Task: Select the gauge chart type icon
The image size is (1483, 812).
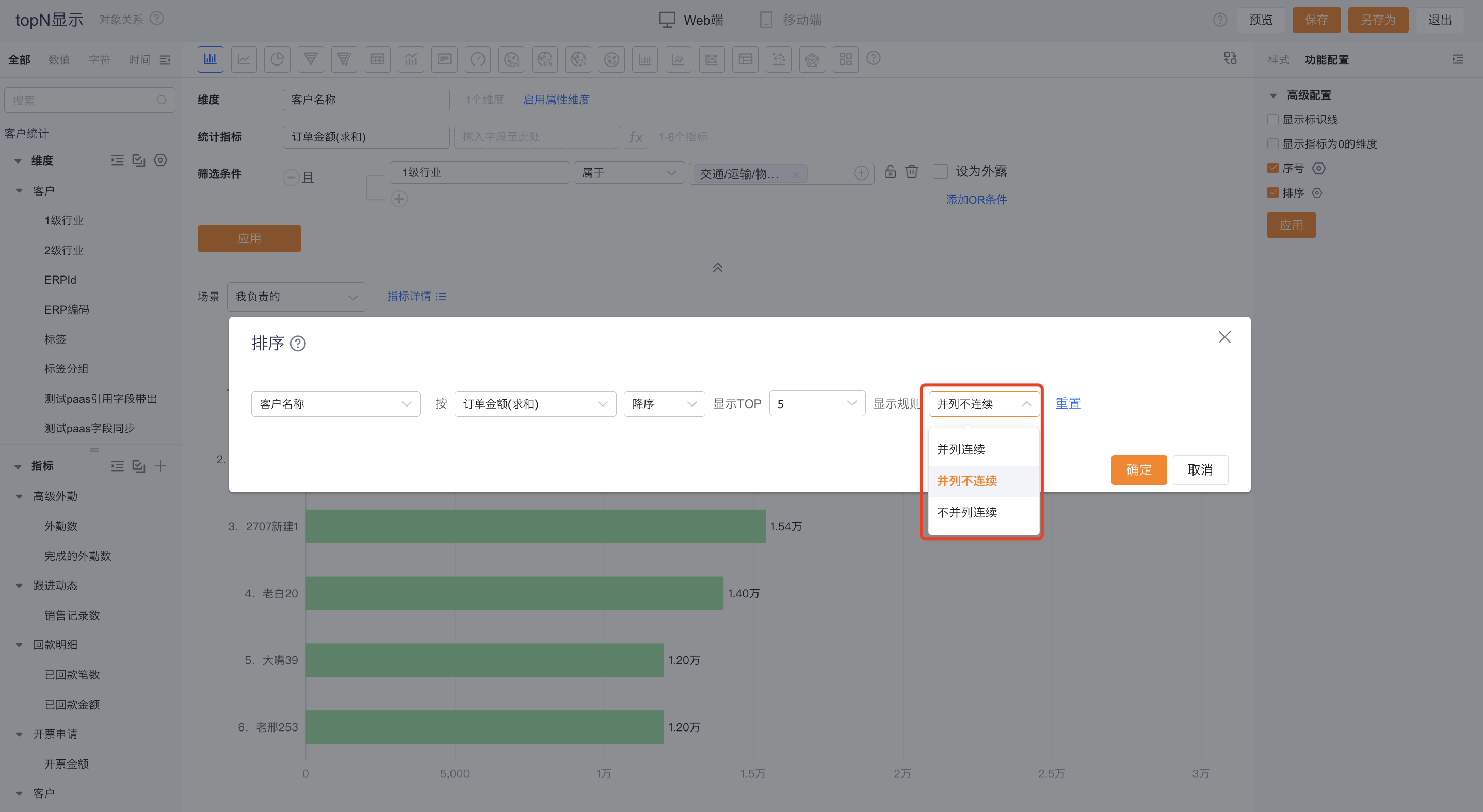Action: [477, 59]
